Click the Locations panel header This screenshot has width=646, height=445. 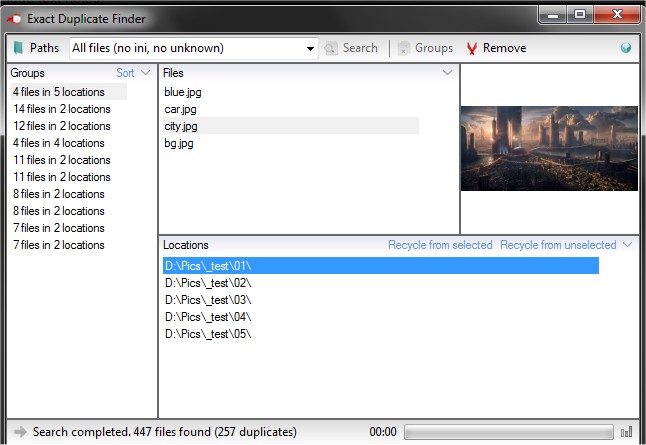pos(186,245)
